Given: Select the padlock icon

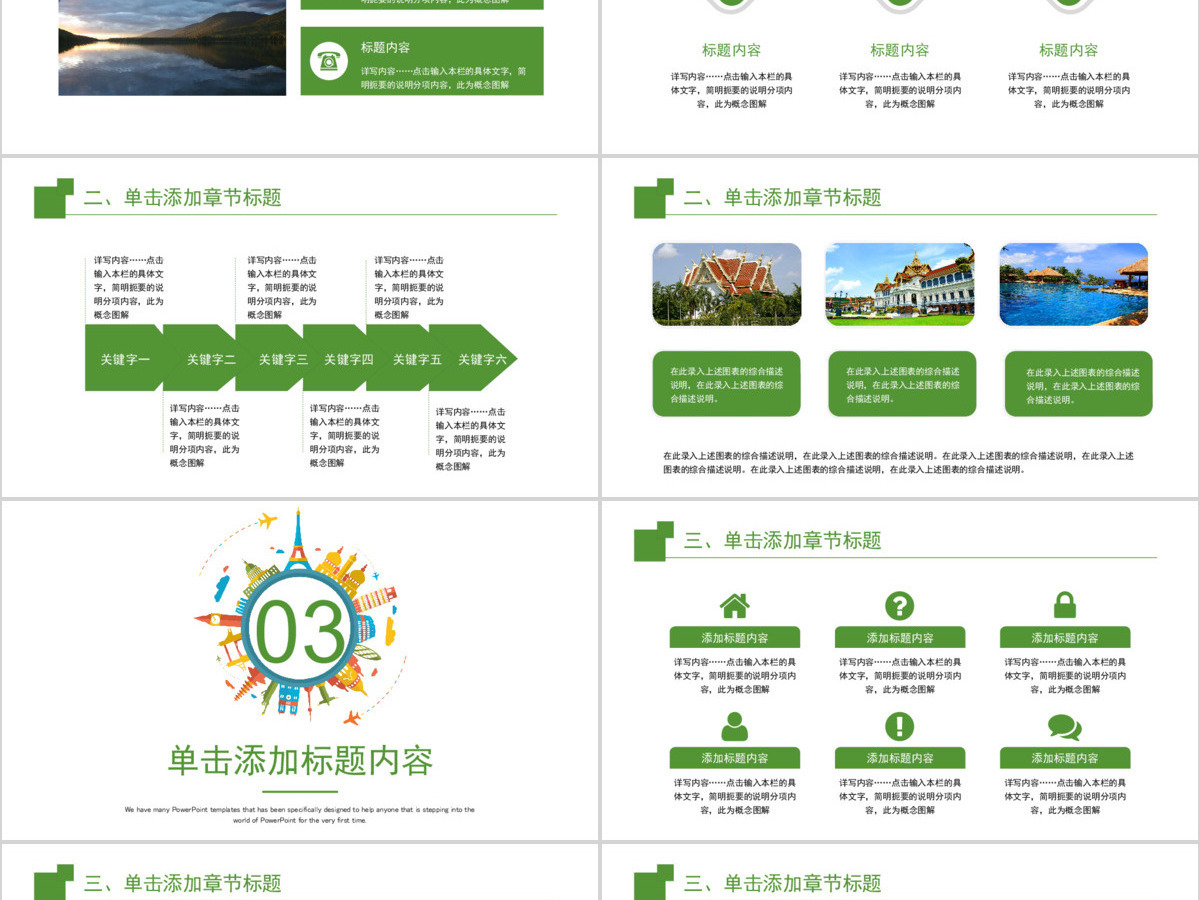Looking at the screenshot, I should (x=1065, y=605).
